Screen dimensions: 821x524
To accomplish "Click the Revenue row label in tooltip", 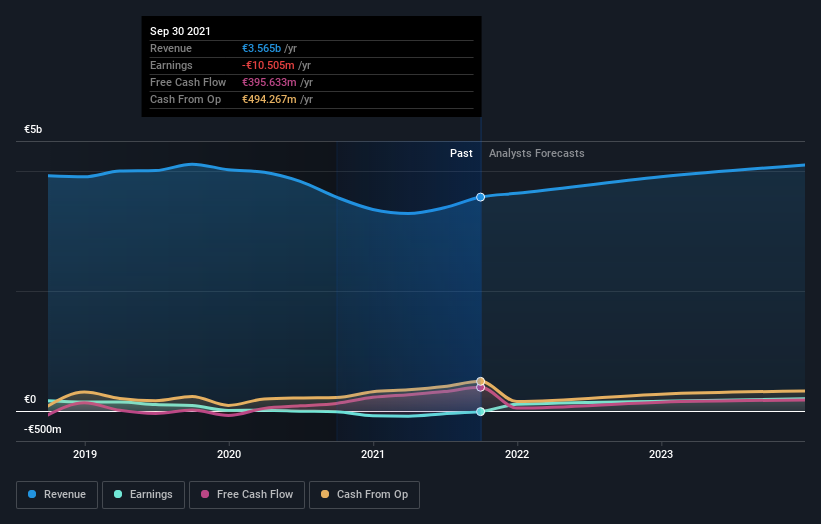I will coord(171,48).
